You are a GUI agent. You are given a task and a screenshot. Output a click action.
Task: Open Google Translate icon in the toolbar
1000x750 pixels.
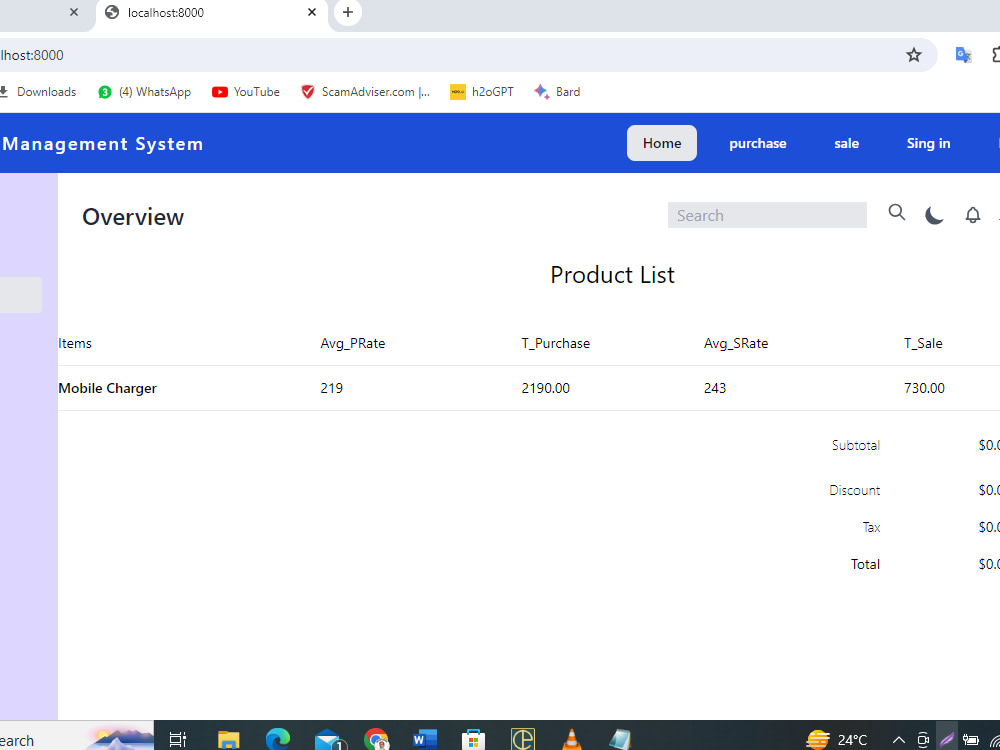coord(962,56)
